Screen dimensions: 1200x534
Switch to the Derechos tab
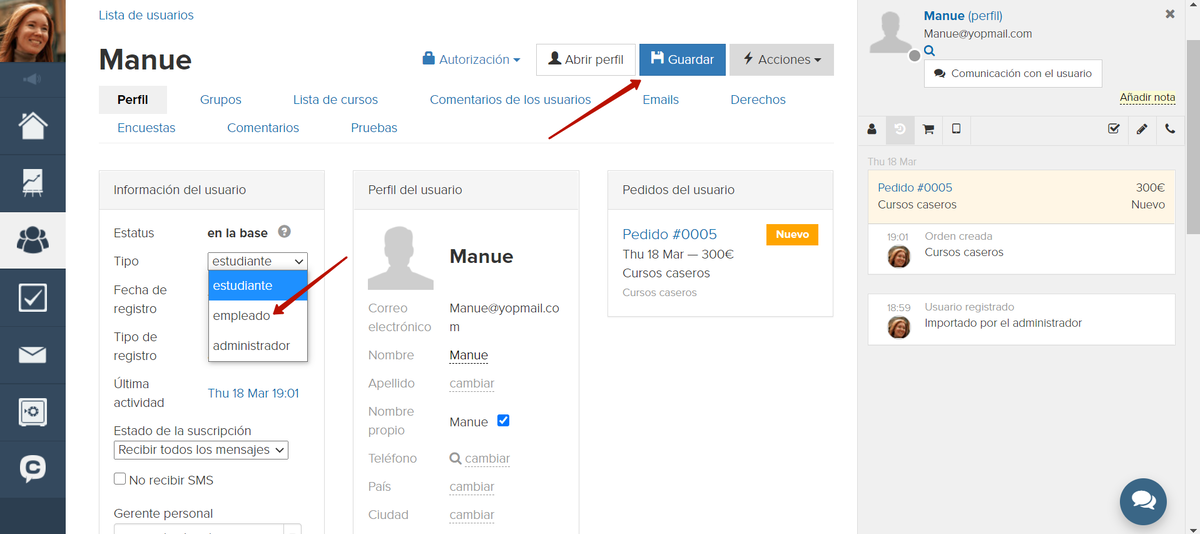point(758,100)
